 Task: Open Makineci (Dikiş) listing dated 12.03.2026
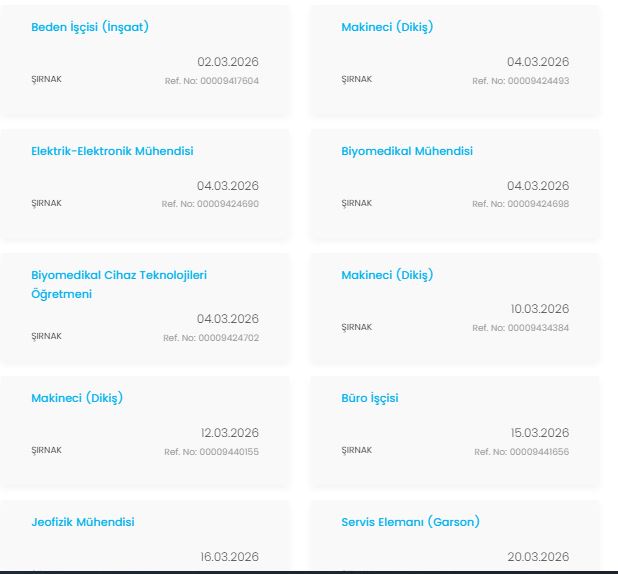tap(77, 398)
